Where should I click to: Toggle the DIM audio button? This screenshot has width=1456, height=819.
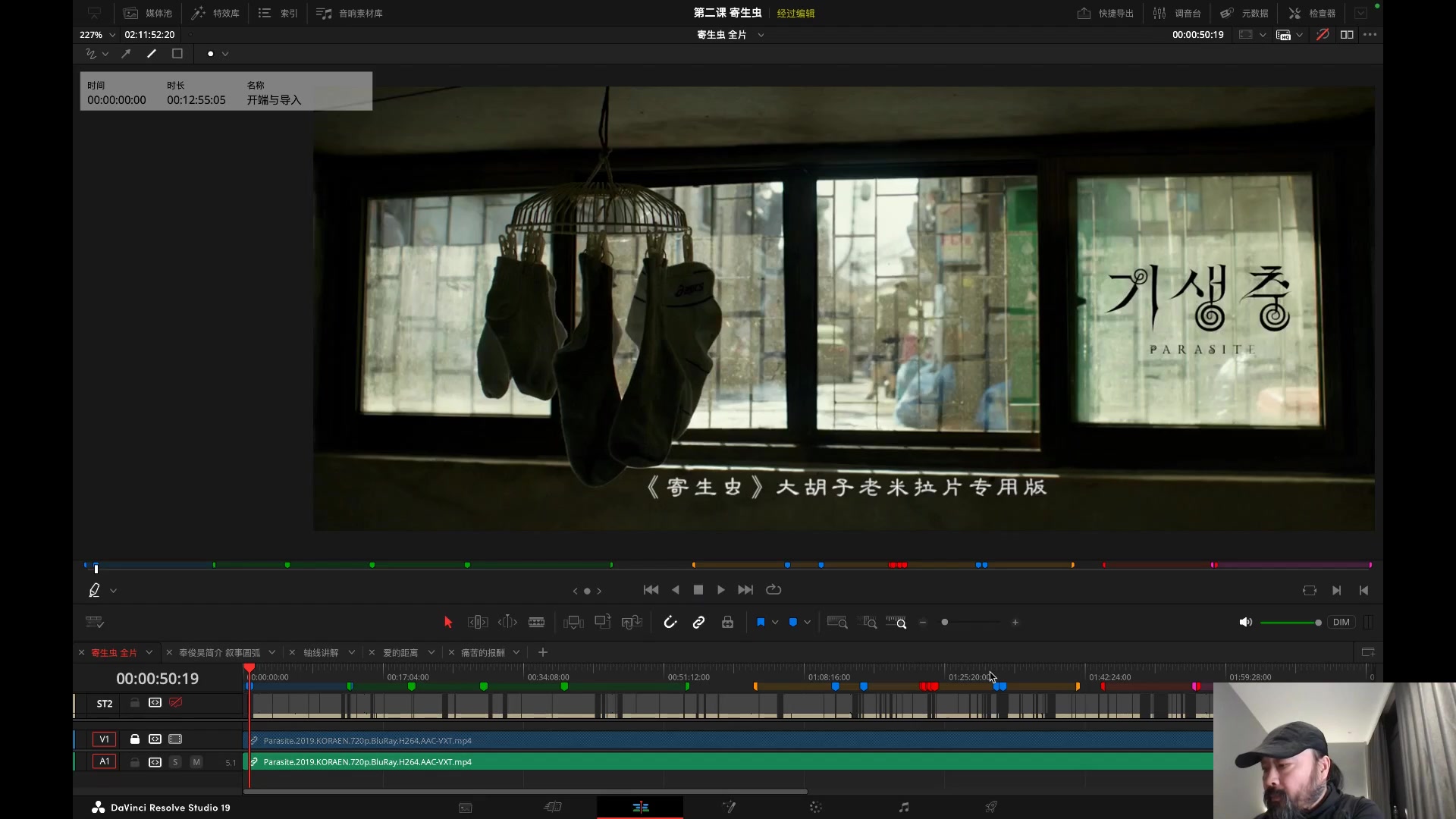tap(1341, 623)
